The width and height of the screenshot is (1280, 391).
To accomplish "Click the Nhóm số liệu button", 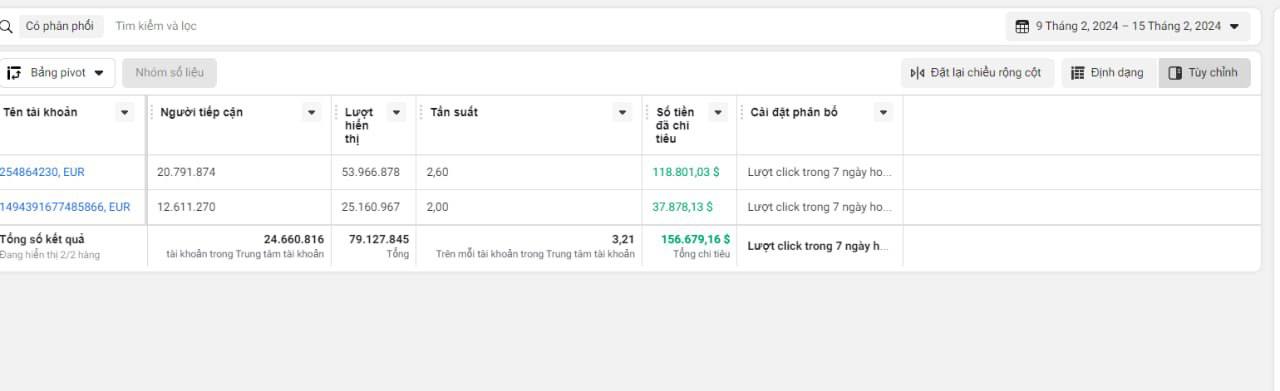I will point(169,73).
